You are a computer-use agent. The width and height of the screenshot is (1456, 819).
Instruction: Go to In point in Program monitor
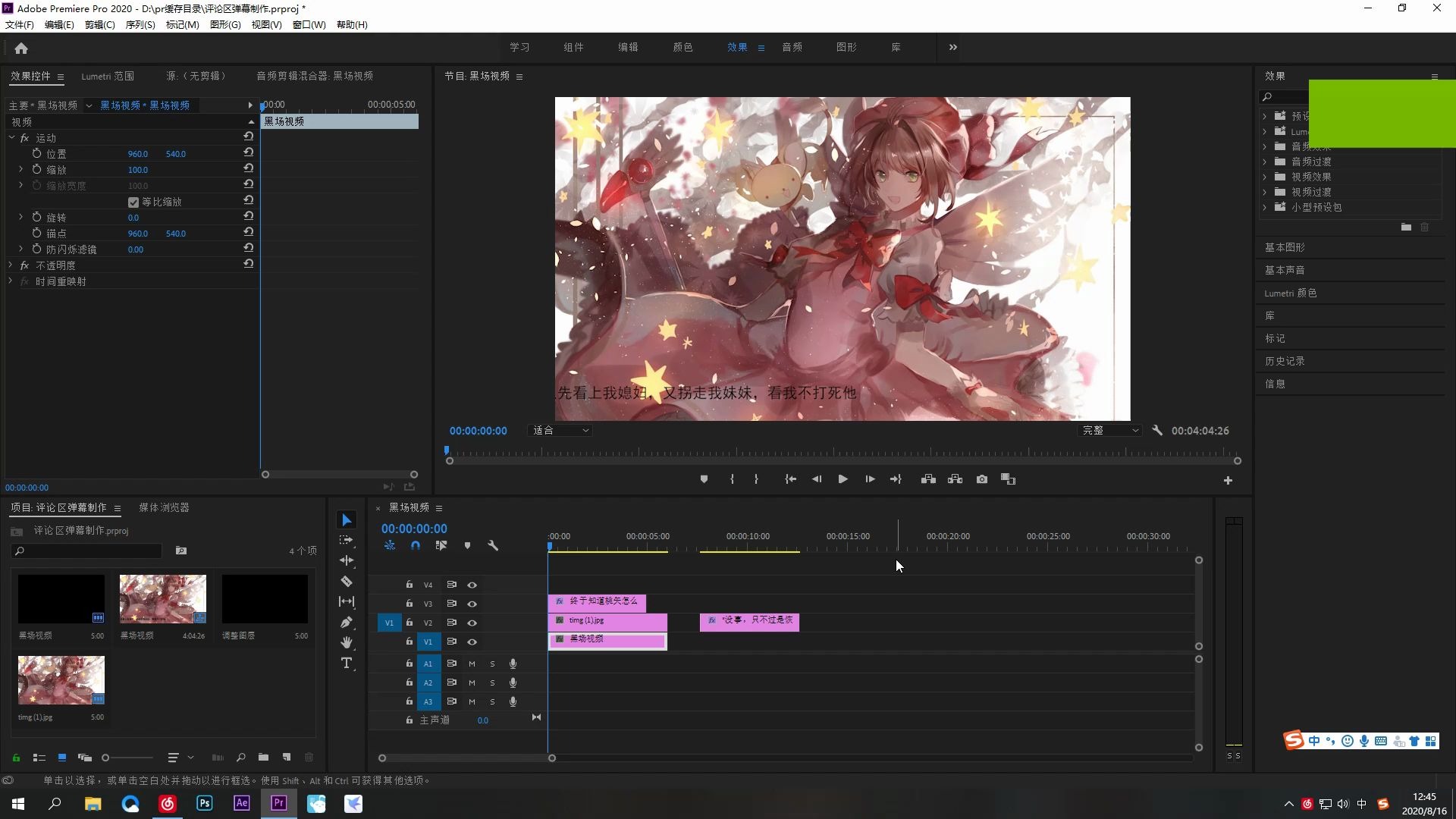(790, 479)
